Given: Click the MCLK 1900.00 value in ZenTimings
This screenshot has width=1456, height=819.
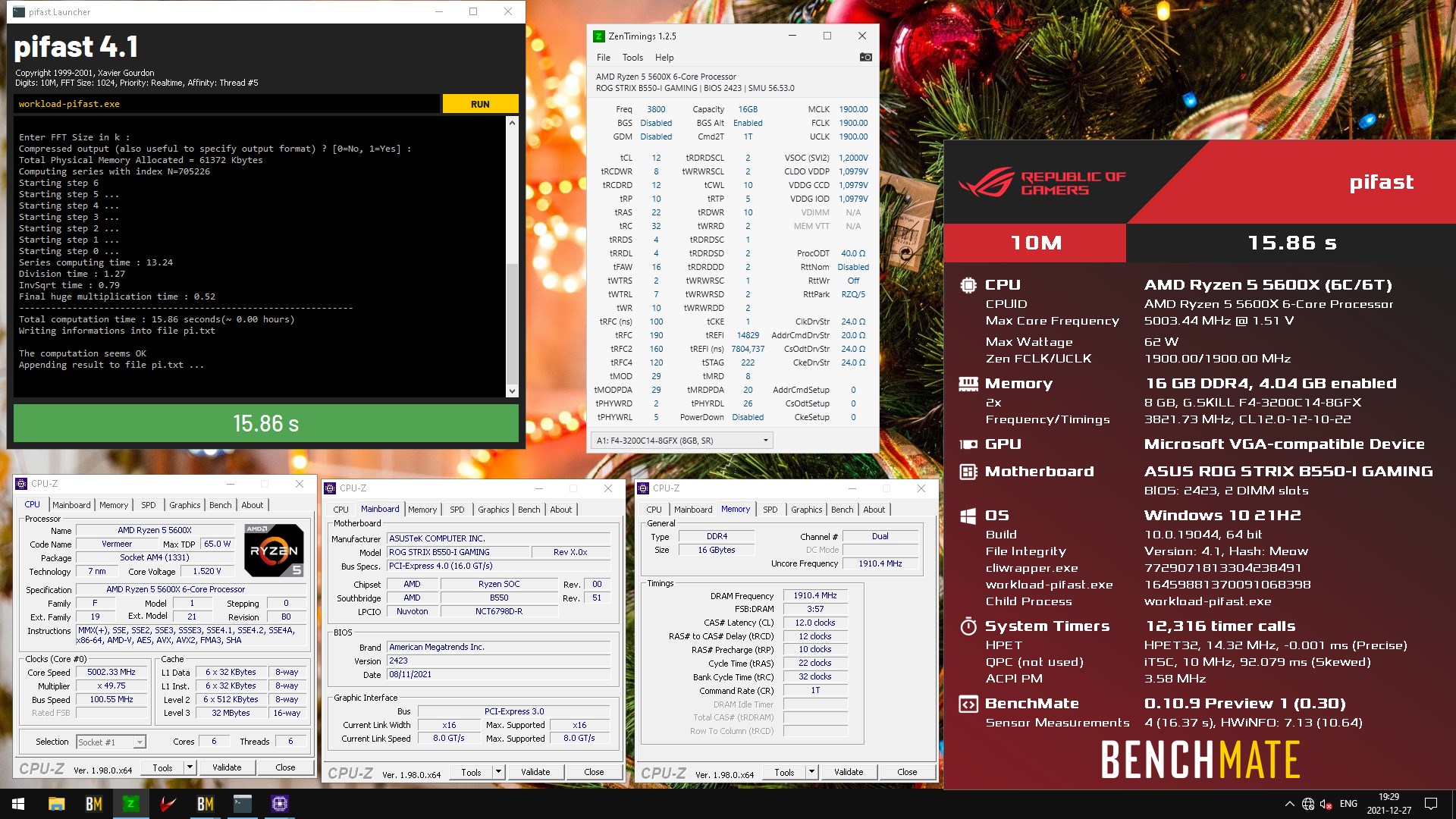Looking at the screenshot, I should pos(853,109).
